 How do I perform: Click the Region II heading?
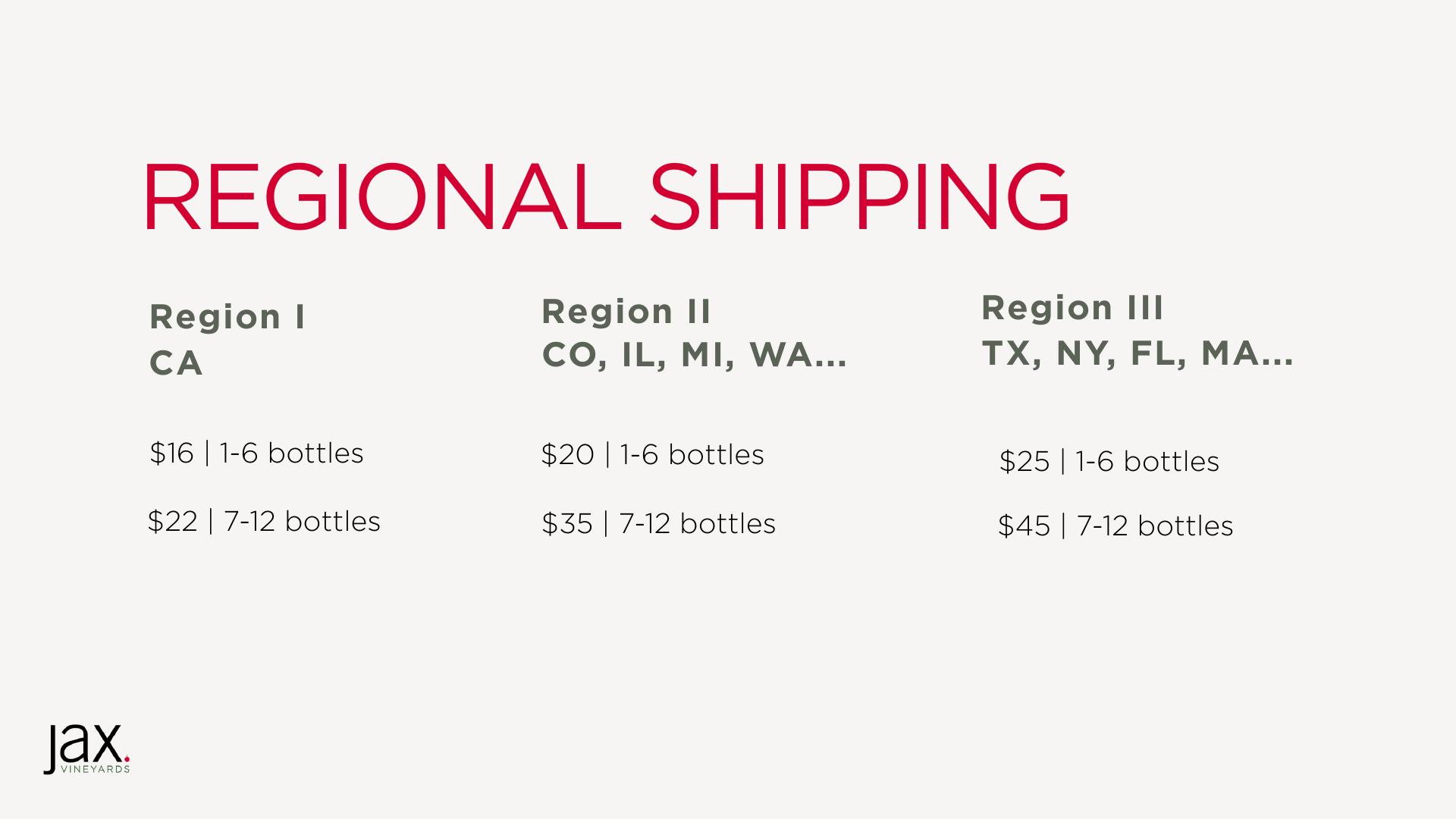point(626,312)
